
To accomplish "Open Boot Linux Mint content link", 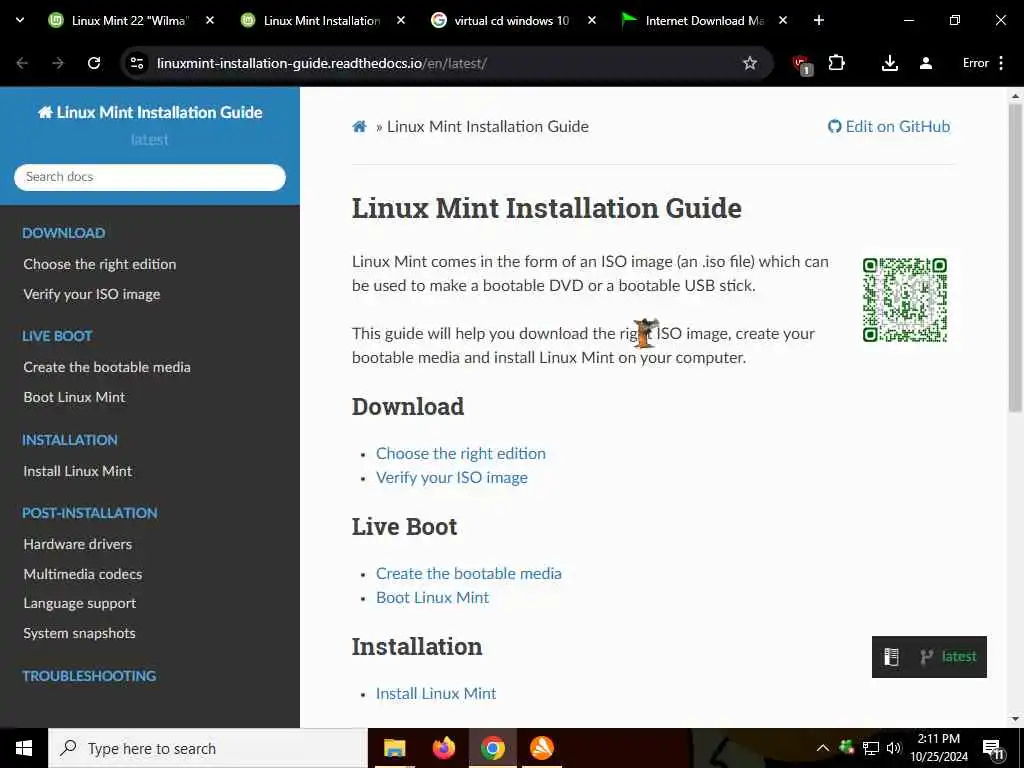I will [x=432, y=598].
